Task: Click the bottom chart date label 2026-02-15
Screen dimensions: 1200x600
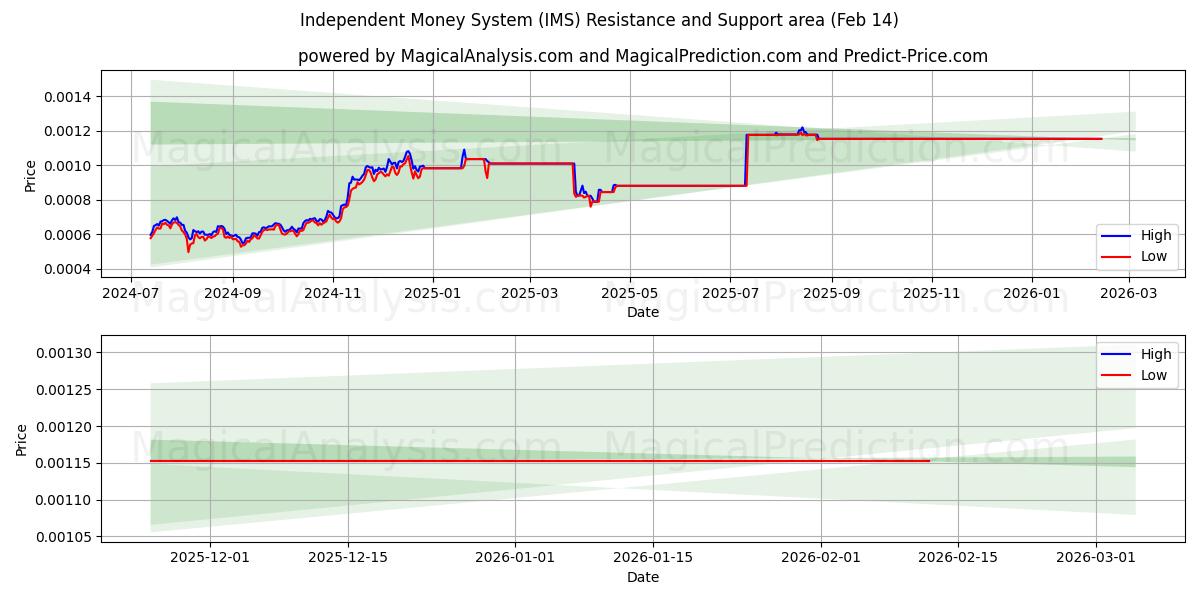Action: pos(960,558)
